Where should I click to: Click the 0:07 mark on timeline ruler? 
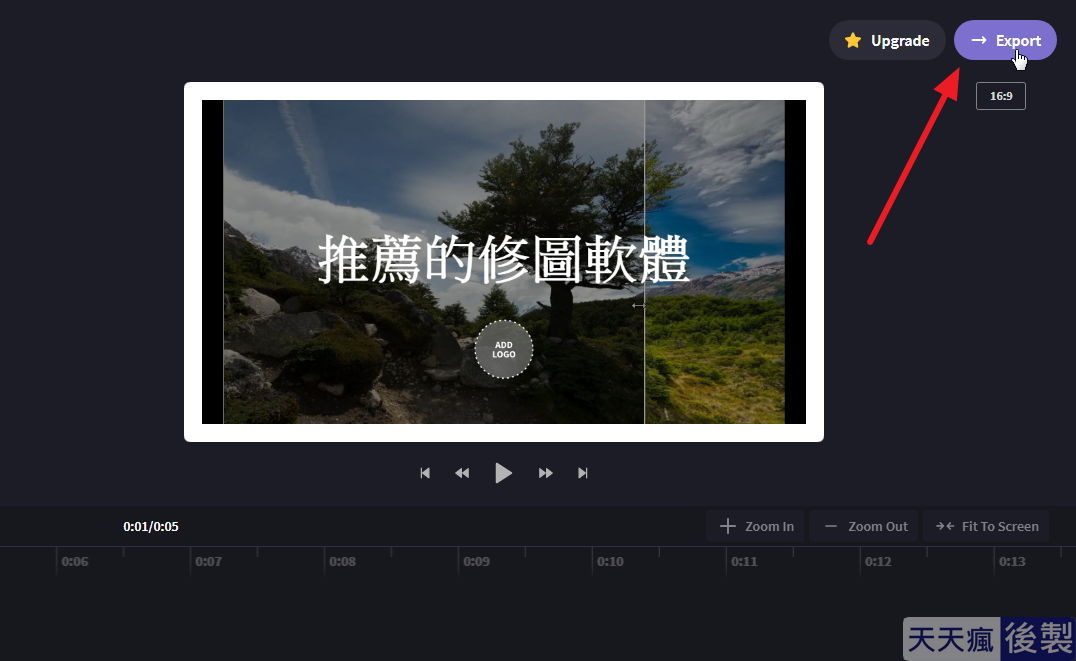coord(208,561)
